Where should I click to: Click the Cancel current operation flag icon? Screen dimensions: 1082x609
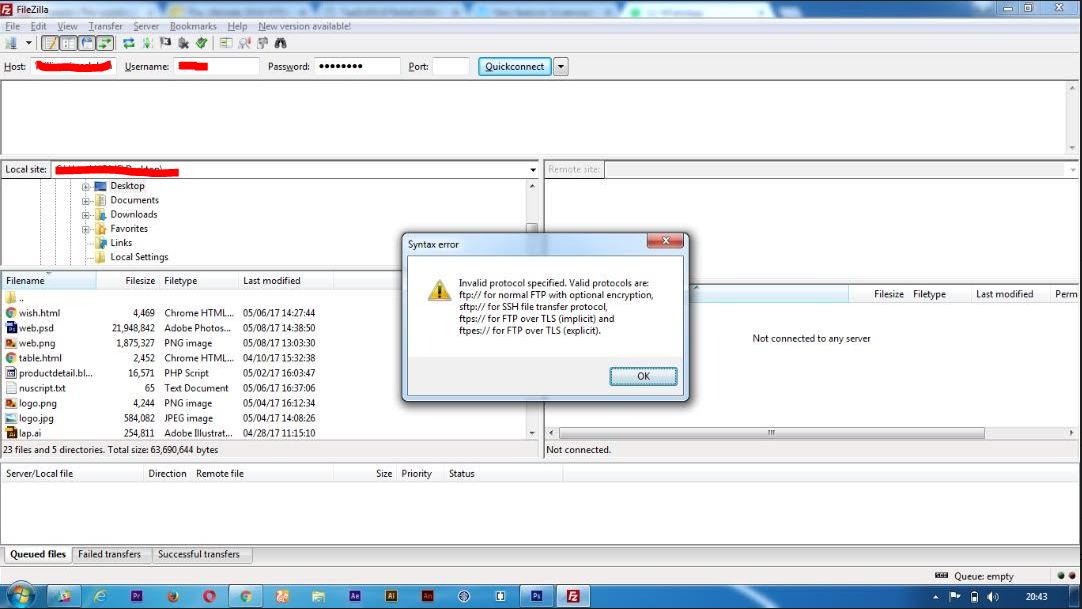pyautogui.click(x=165, y=43)
